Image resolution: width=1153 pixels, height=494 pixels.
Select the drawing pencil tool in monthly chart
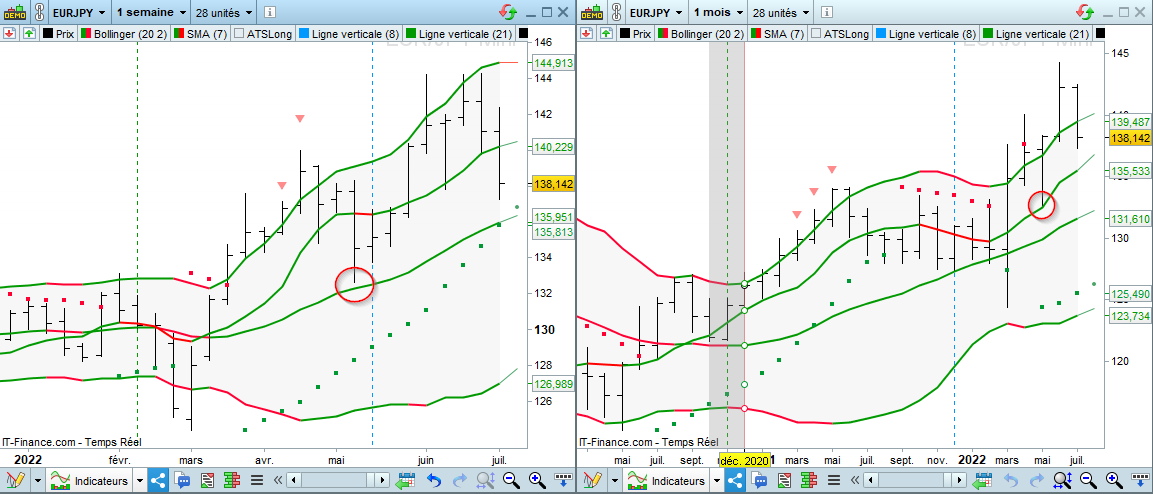pyautogui.click(x=592, y=481)
